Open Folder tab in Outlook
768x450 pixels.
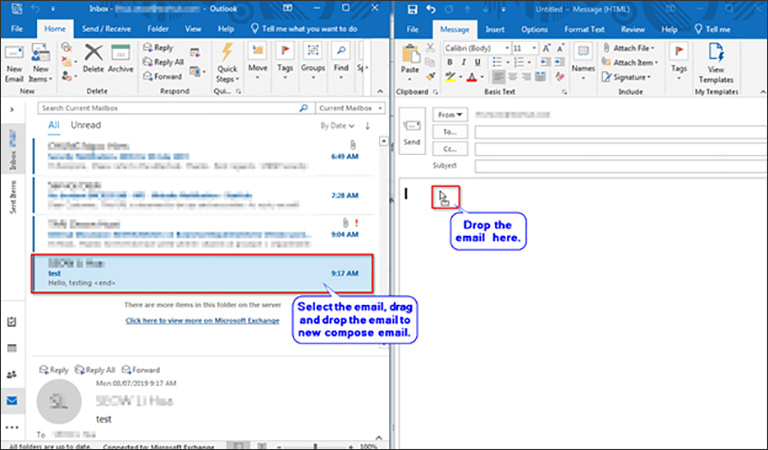[158, 29]
